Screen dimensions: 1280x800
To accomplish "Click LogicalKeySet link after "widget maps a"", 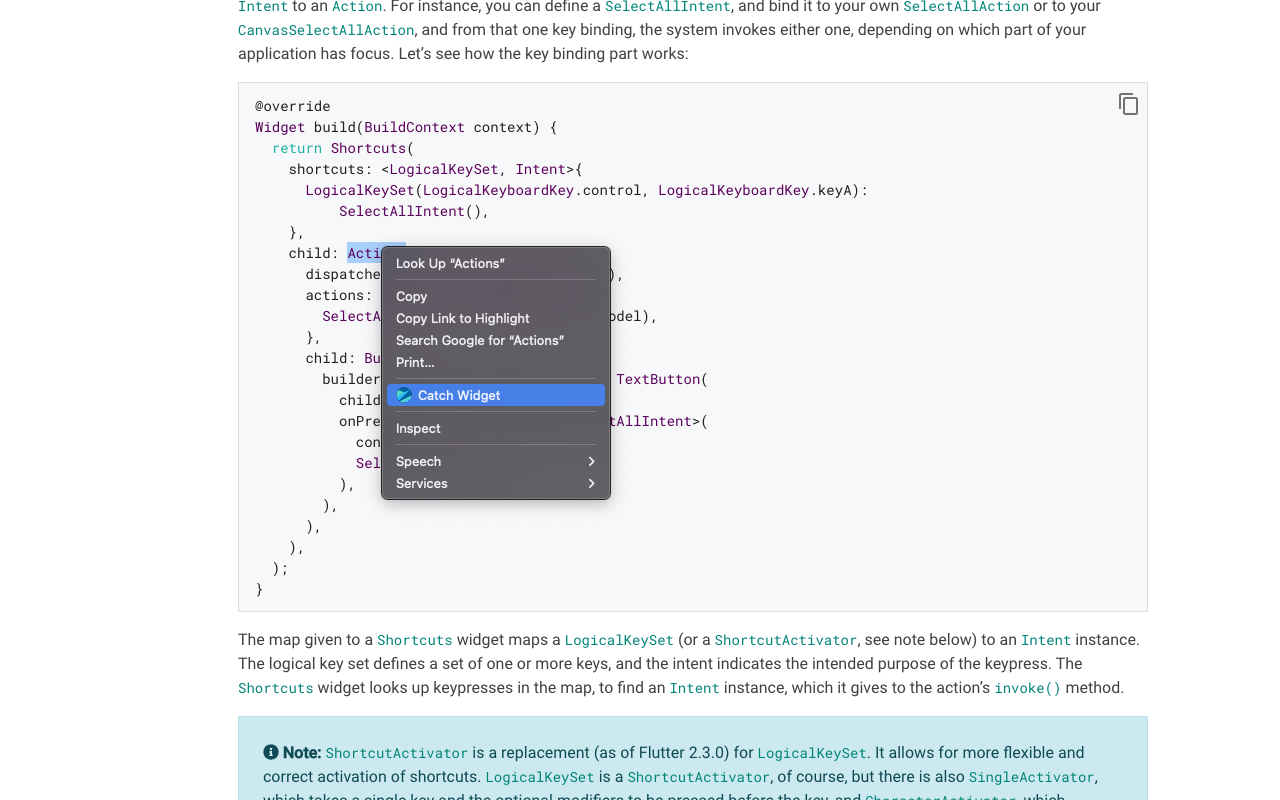I will 618,640.
